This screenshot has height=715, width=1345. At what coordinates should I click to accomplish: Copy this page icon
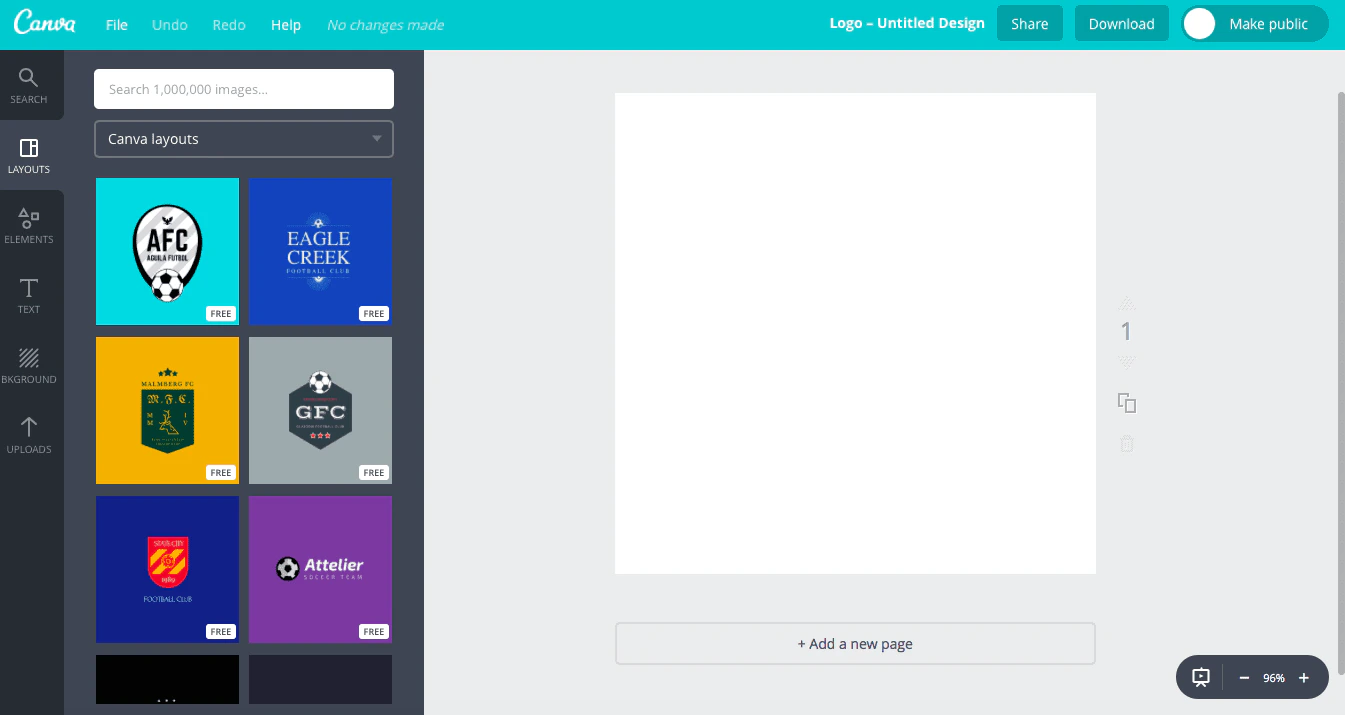[1127, 403]
